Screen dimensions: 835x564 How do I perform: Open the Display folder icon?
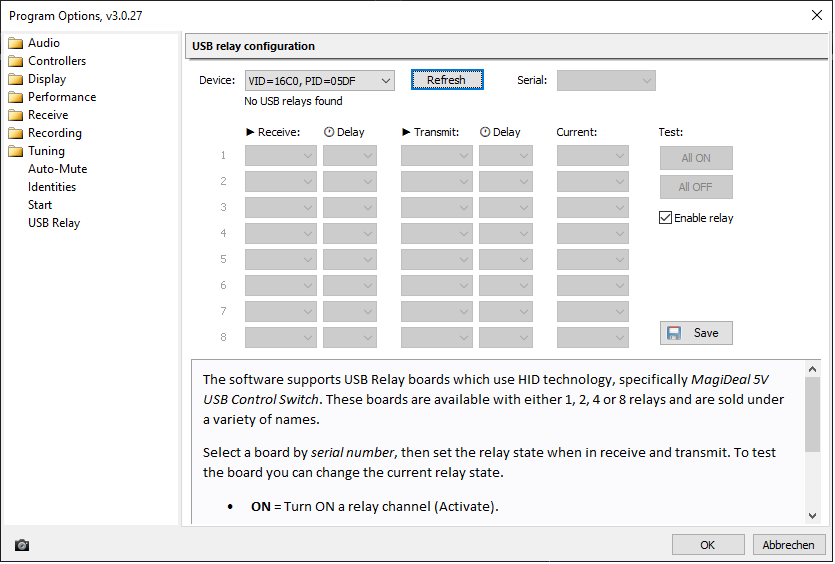click(15, 79)
